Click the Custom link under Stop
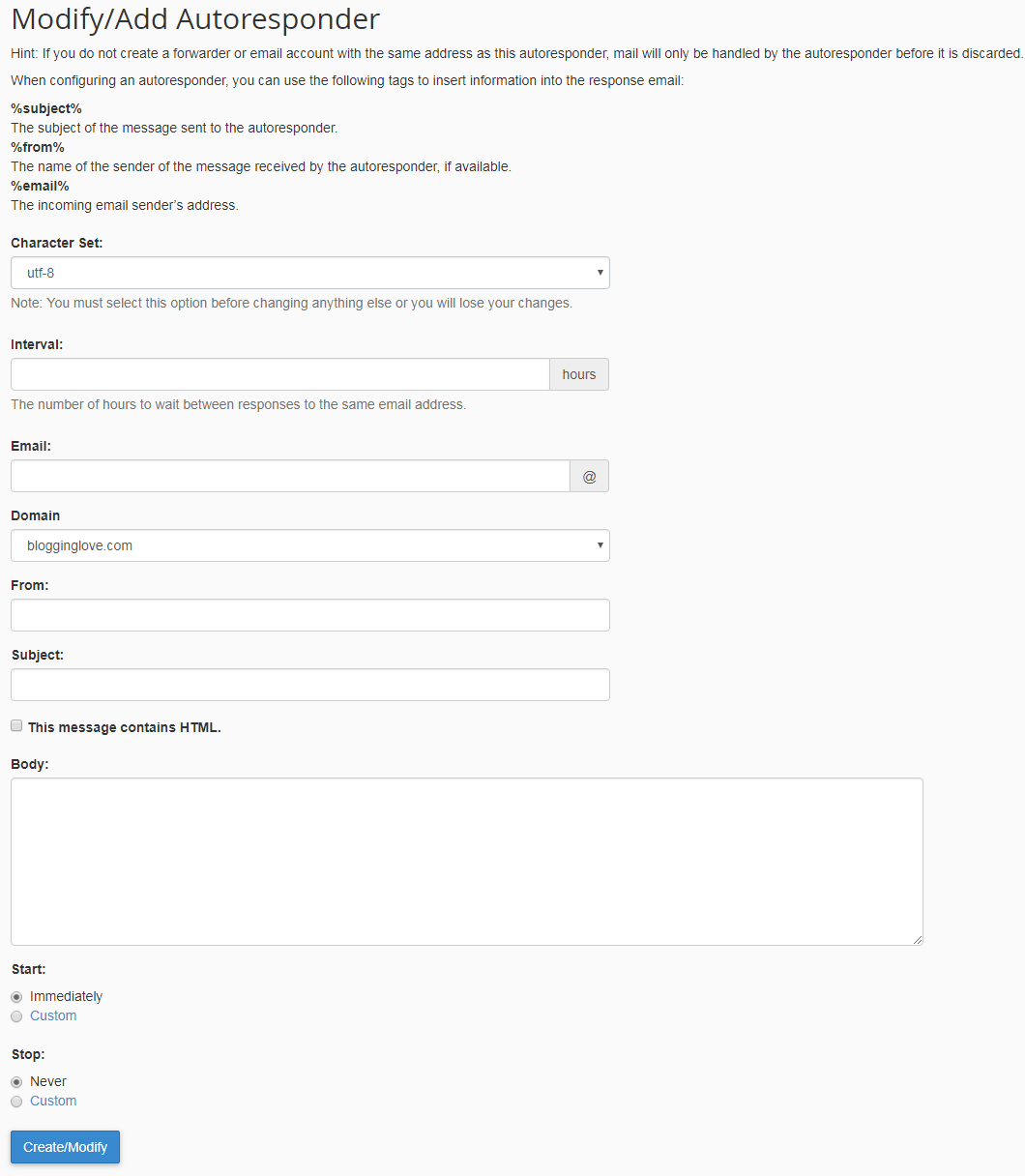The width and height of the screenshot is (1025, 1176). 53,1101
